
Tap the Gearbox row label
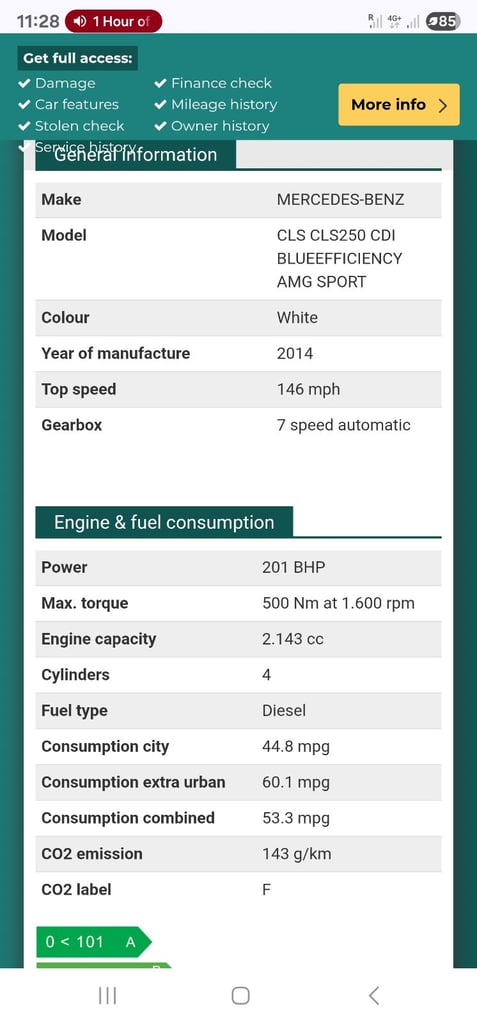[x=72, y=425]
